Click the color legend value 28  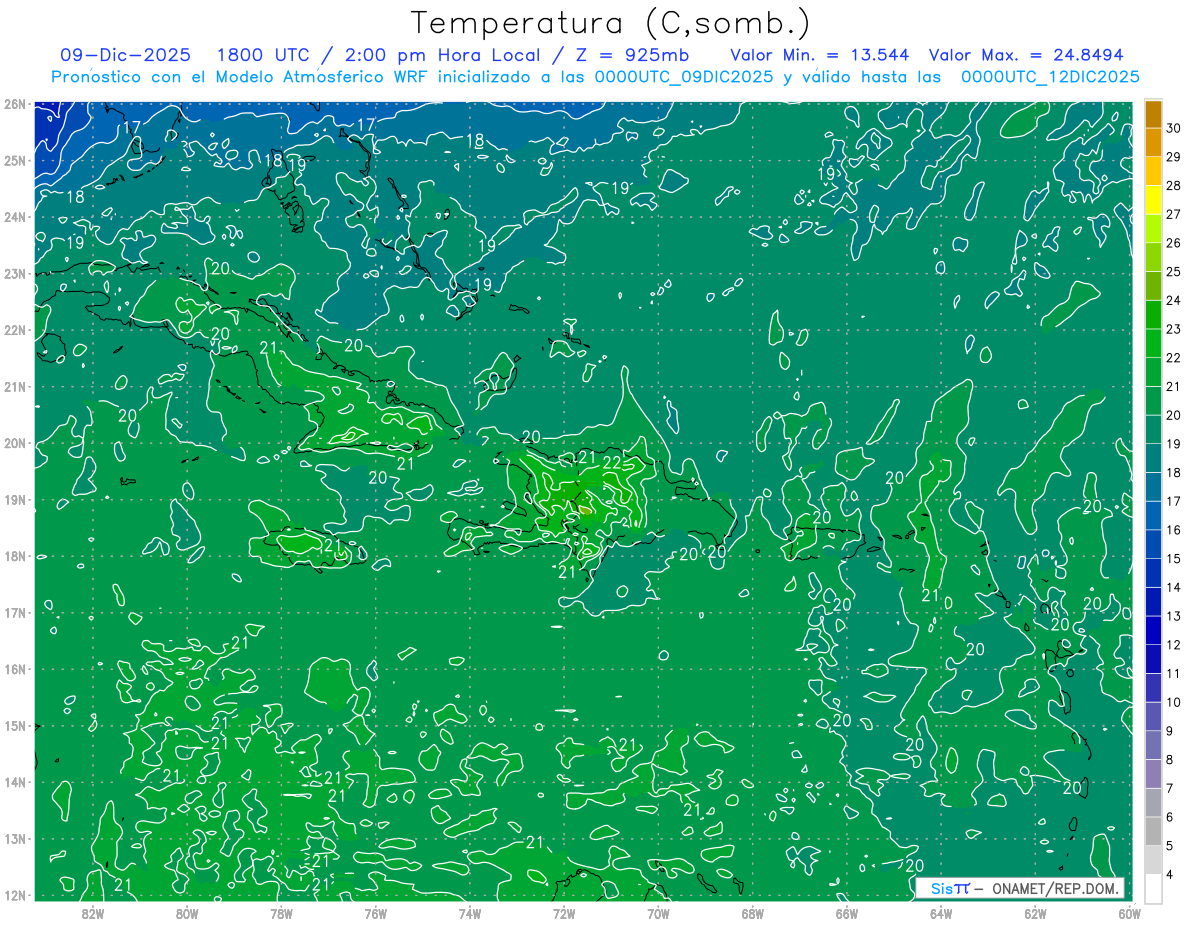click(x=1174, y=185)
